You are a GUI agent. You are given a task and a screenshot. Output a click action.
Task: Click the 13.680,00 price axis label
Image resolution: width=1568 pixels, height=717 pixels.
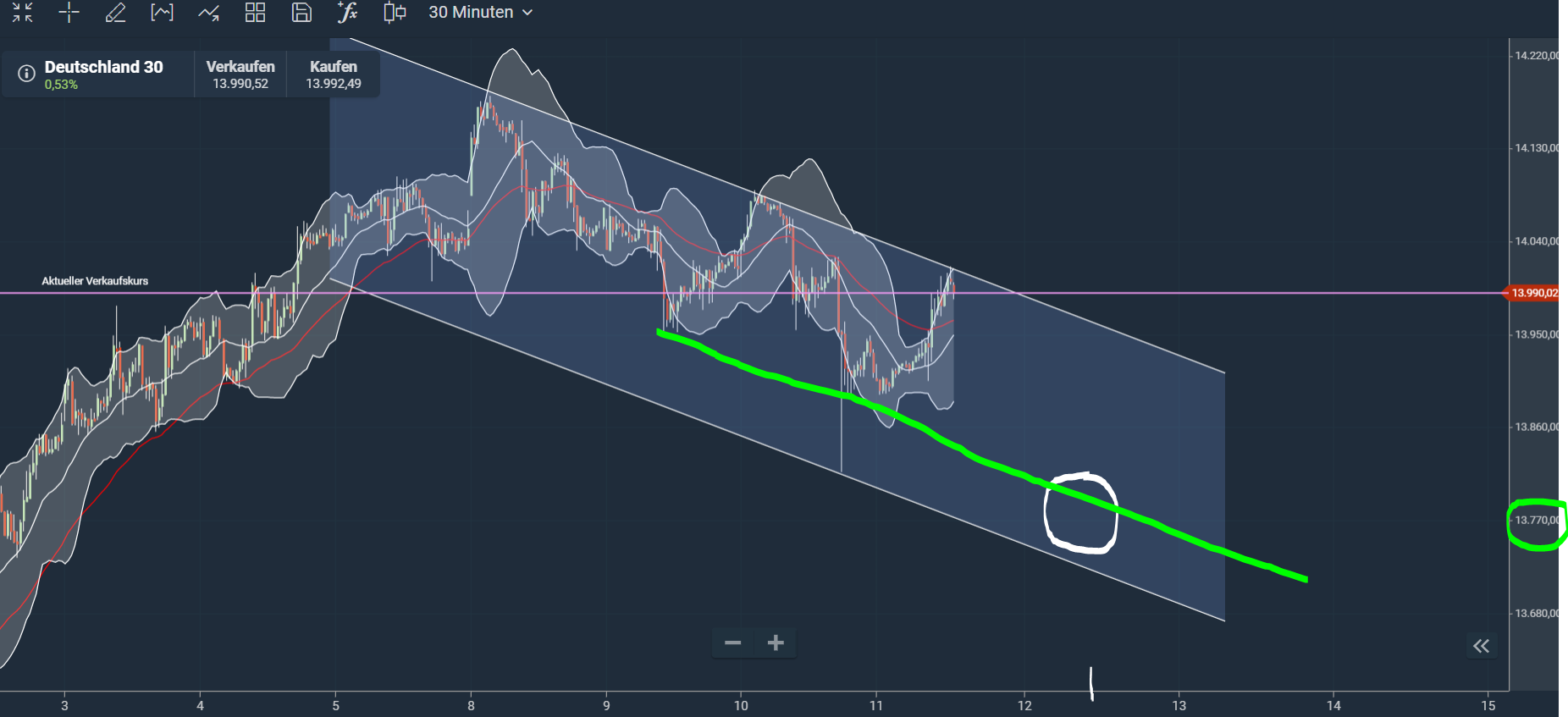(1536, 613)
